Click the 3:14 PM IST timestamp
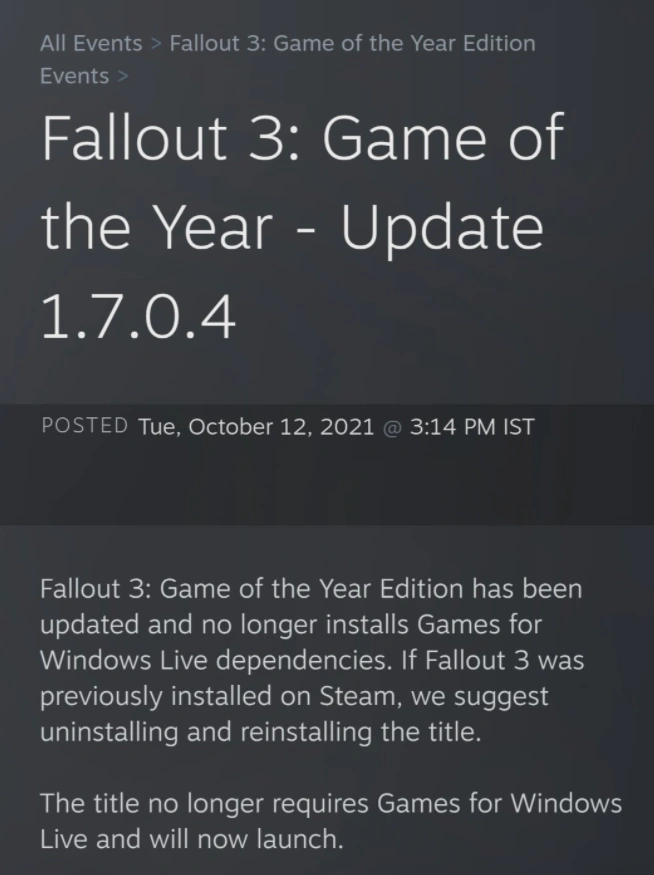654x875 pixels. 472,427
